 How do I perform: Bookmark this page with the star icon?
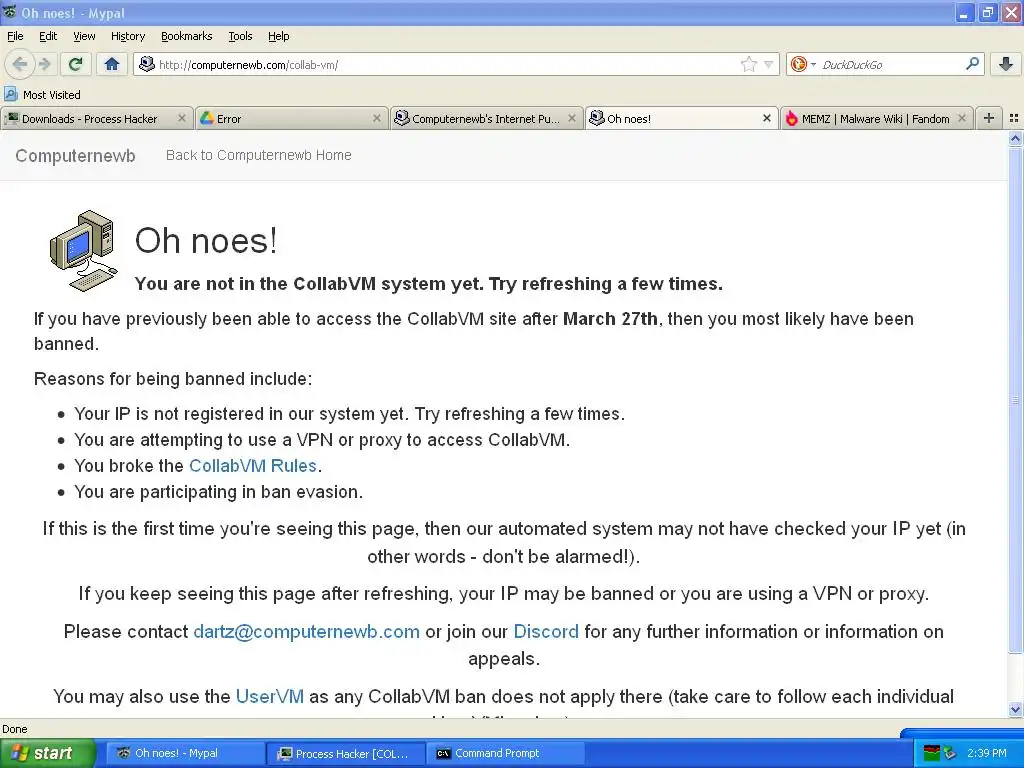coord(748,64)
